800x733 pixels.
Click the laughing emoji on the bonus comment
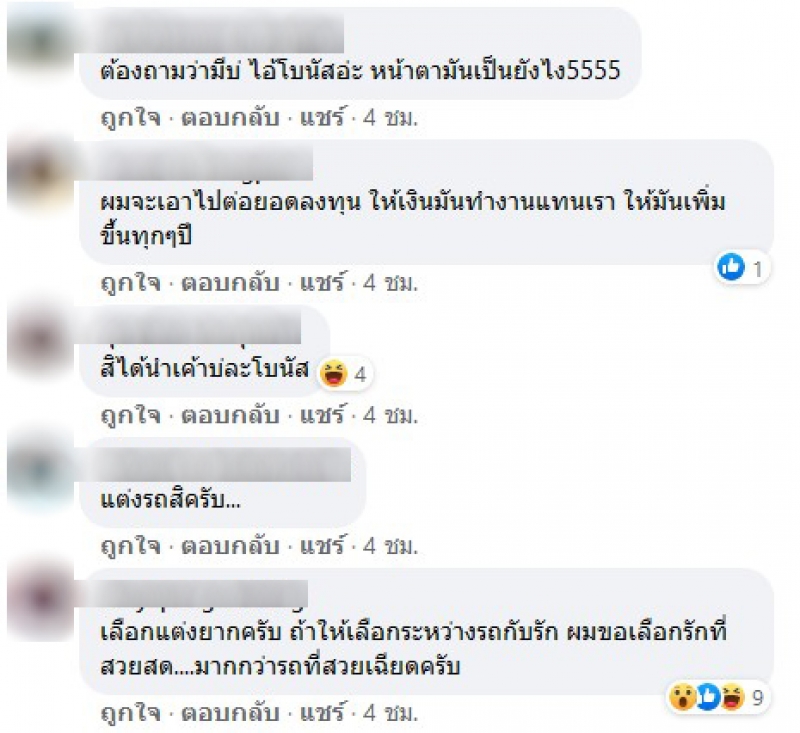pyautogui.click(x=333, y=373)
